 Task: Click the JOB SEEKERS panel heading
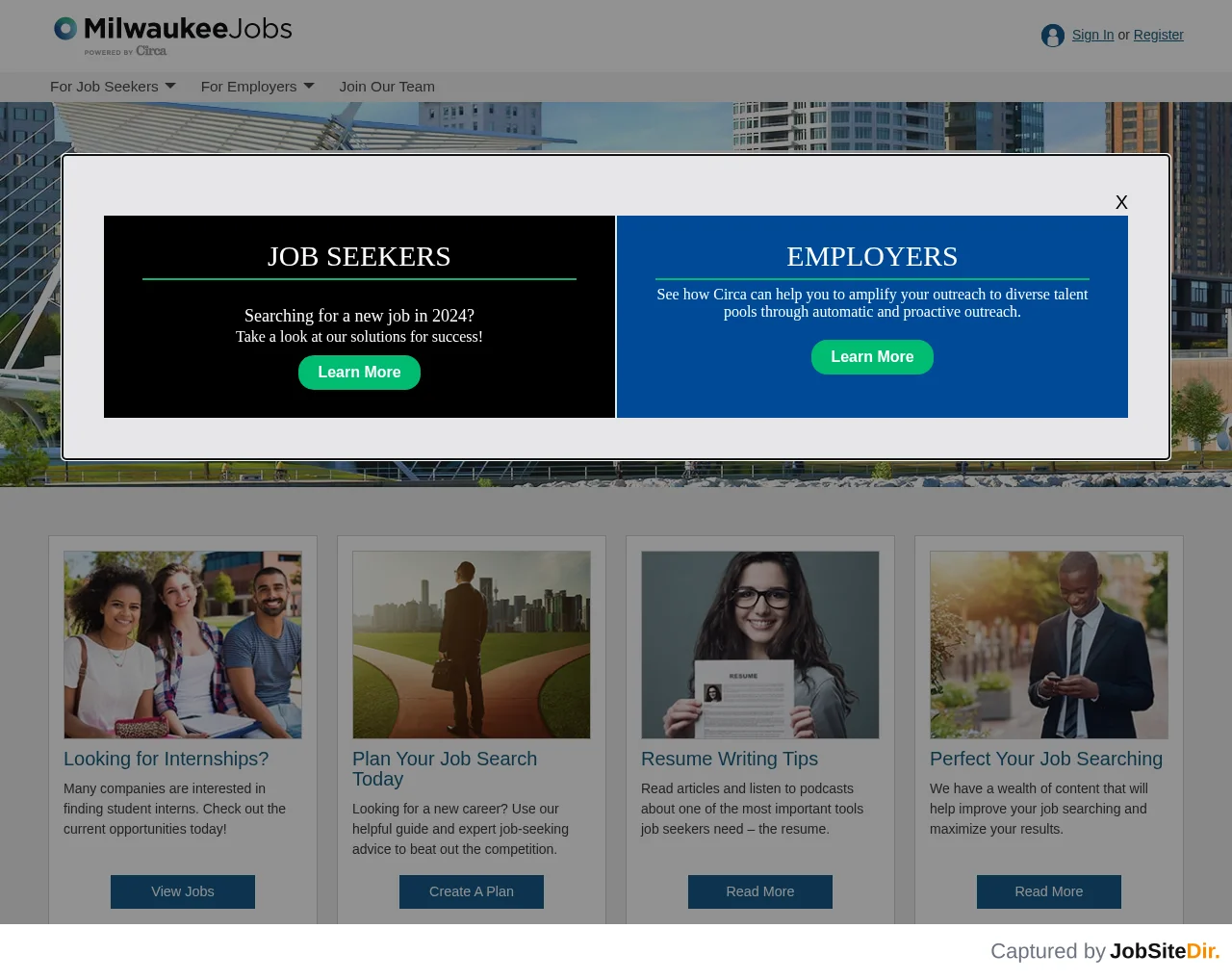point(359,256)
